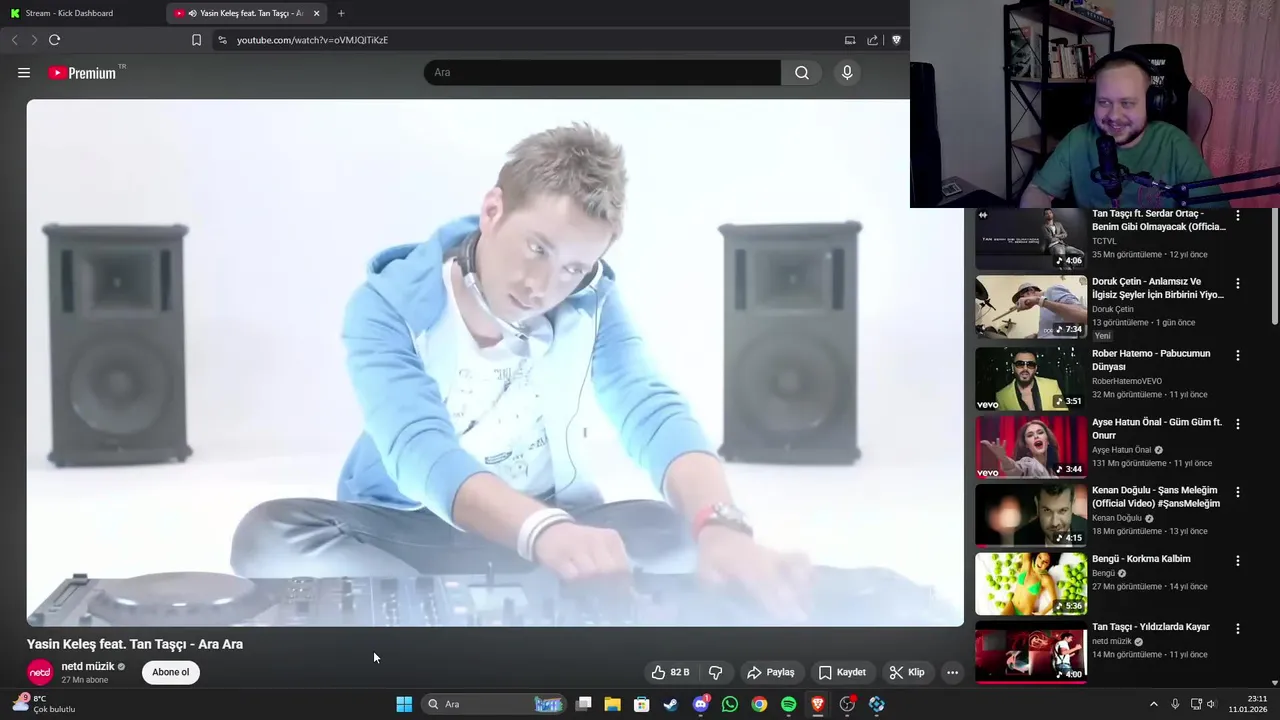The height and width of the screenshot is (720, 1280).
Task: Open options menu for Benim Gibi Olmayacak
Action: 1238,215
